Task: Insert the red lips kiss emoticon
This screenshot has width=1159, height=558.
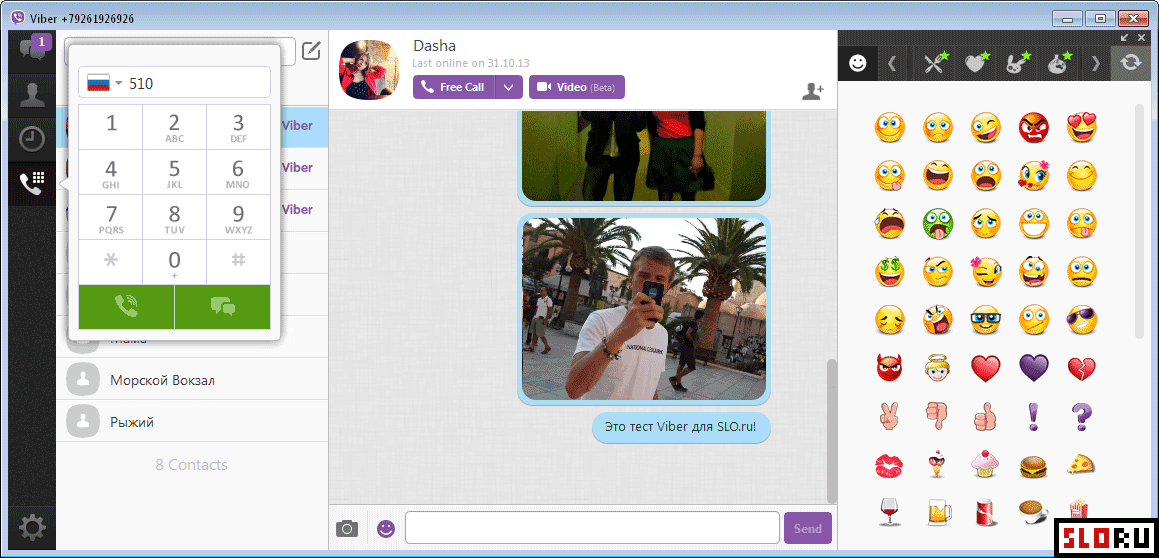Action: tap(889, 466)
